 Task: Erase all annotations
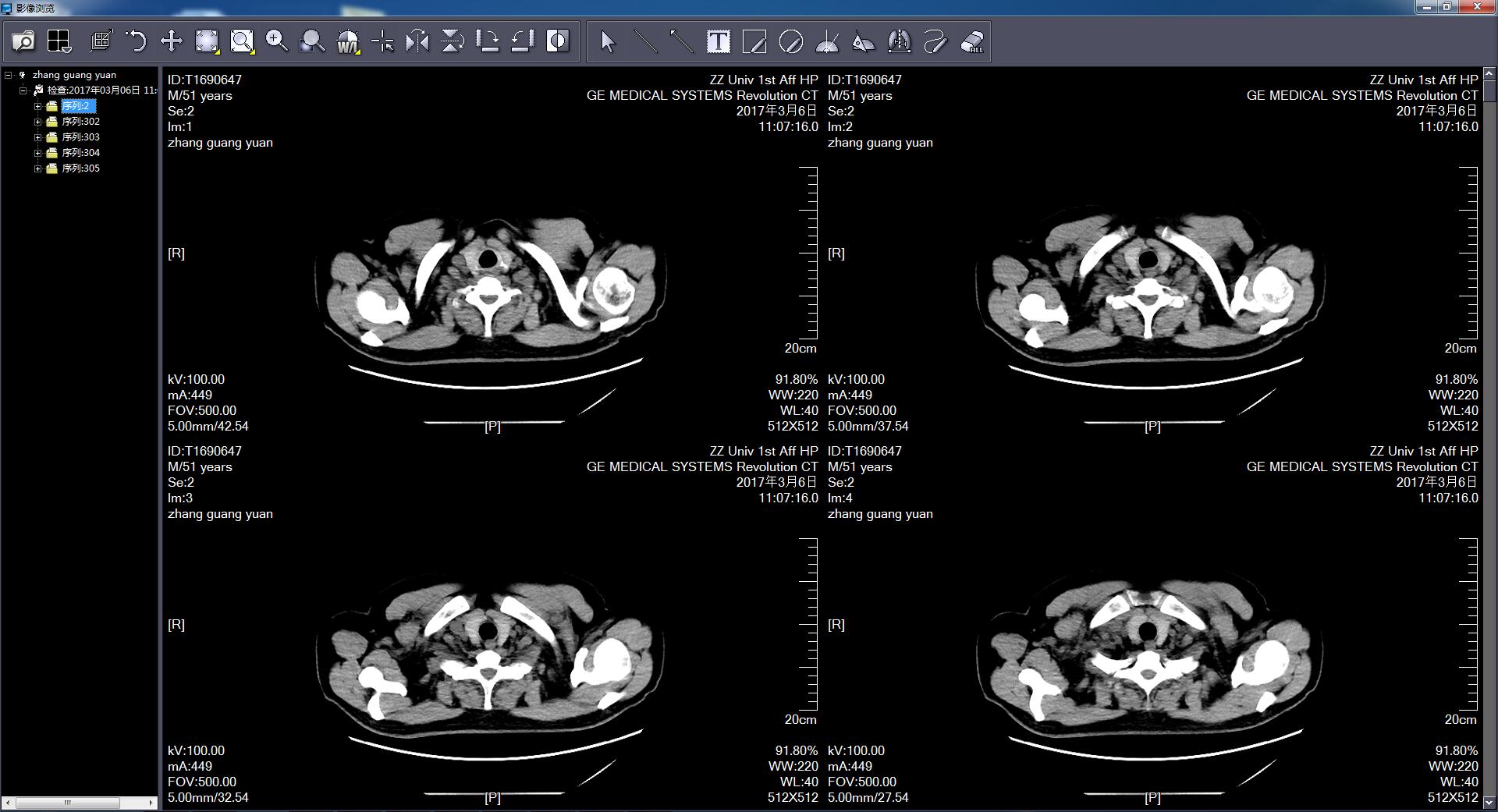pyautogui.click(x=972, y=41)
